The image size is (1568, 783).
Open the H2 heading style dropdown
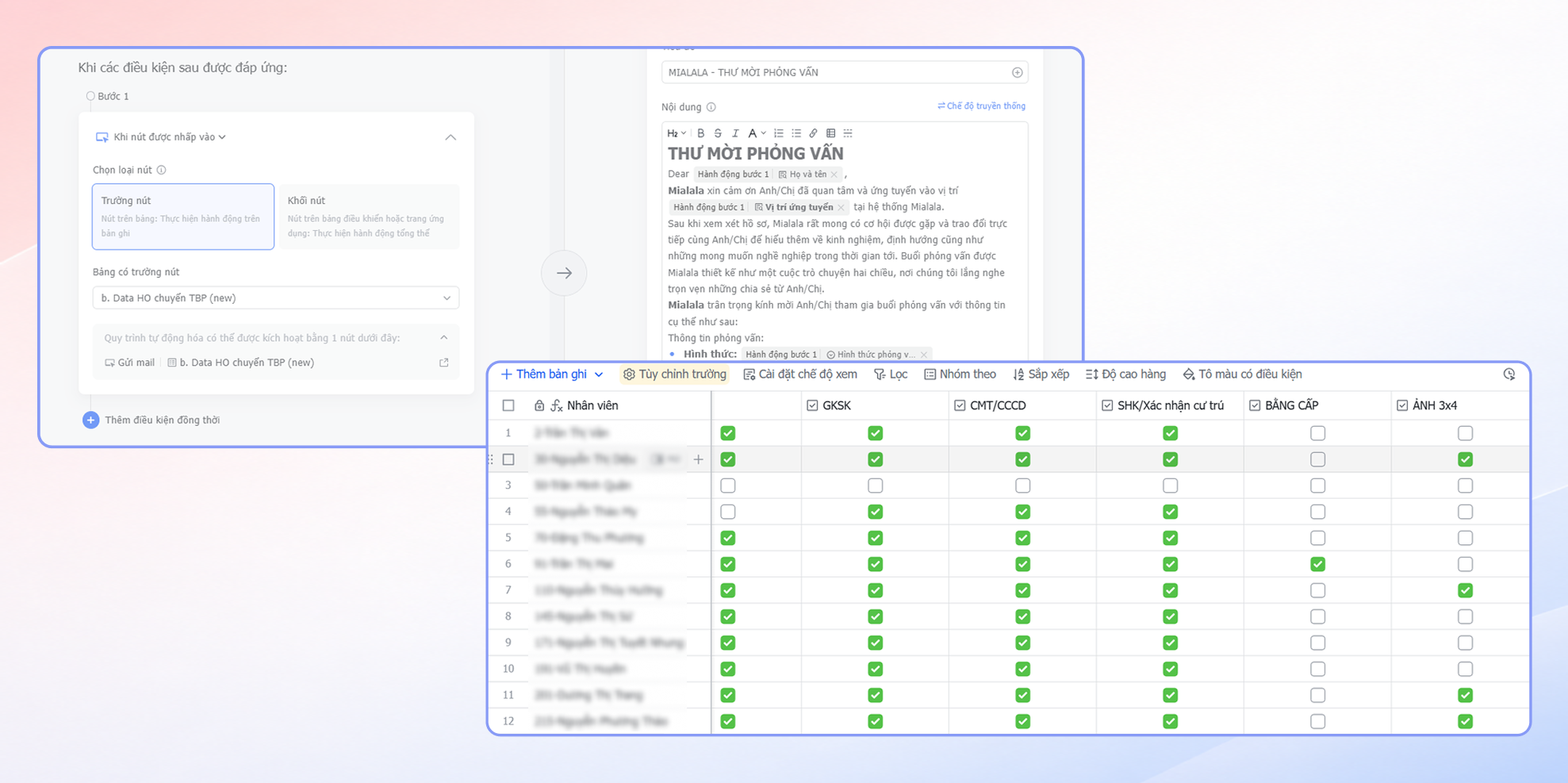[677, 133]
